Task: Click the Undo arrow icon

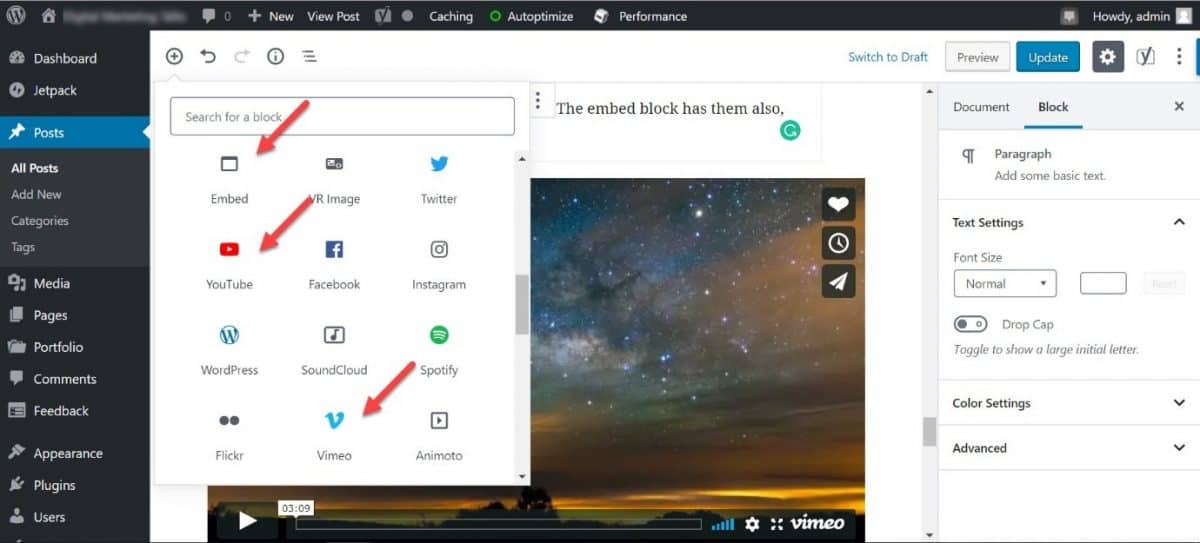Action: 208,57
